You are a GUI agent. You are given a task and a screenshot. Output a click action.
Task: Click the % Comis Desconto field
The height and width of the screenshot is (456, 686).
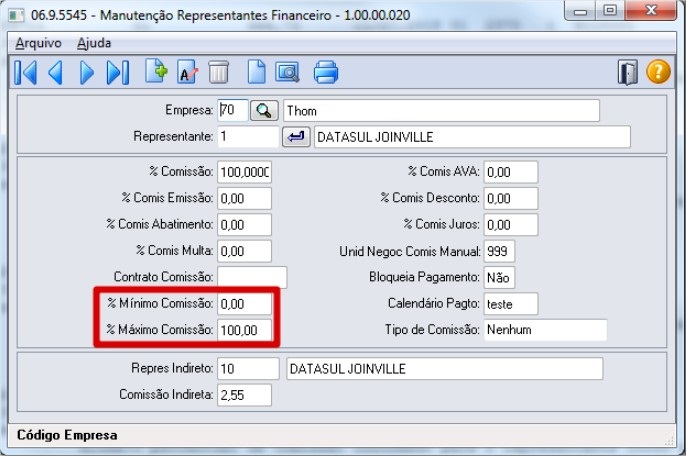click(x=511, y=198)
